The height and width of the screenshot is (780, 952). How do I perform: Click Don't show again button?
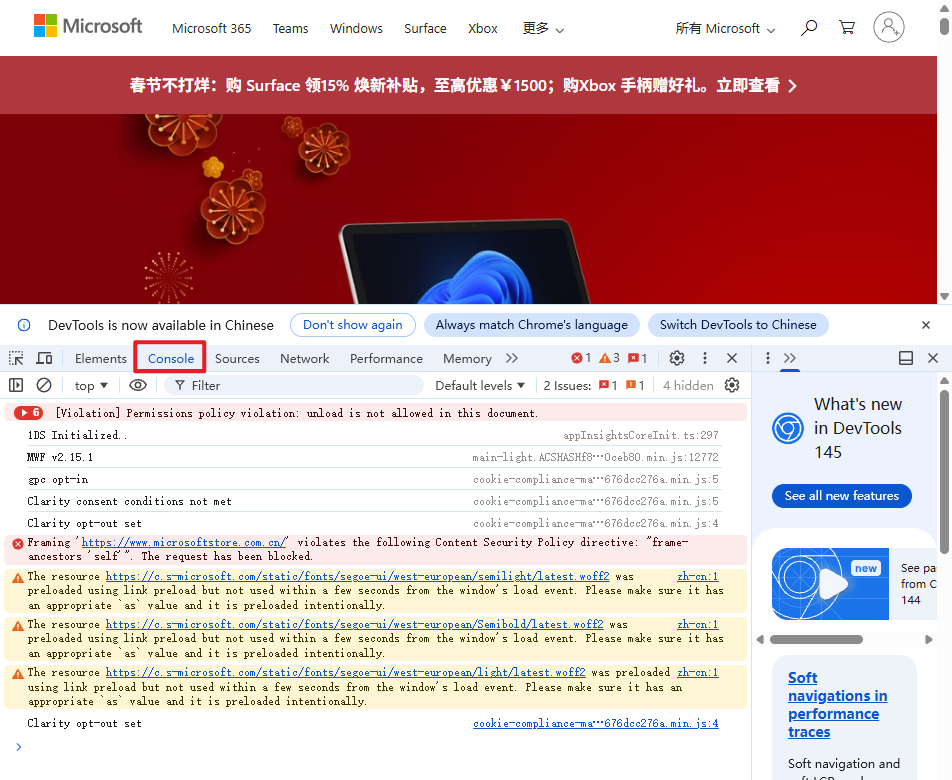353,325
